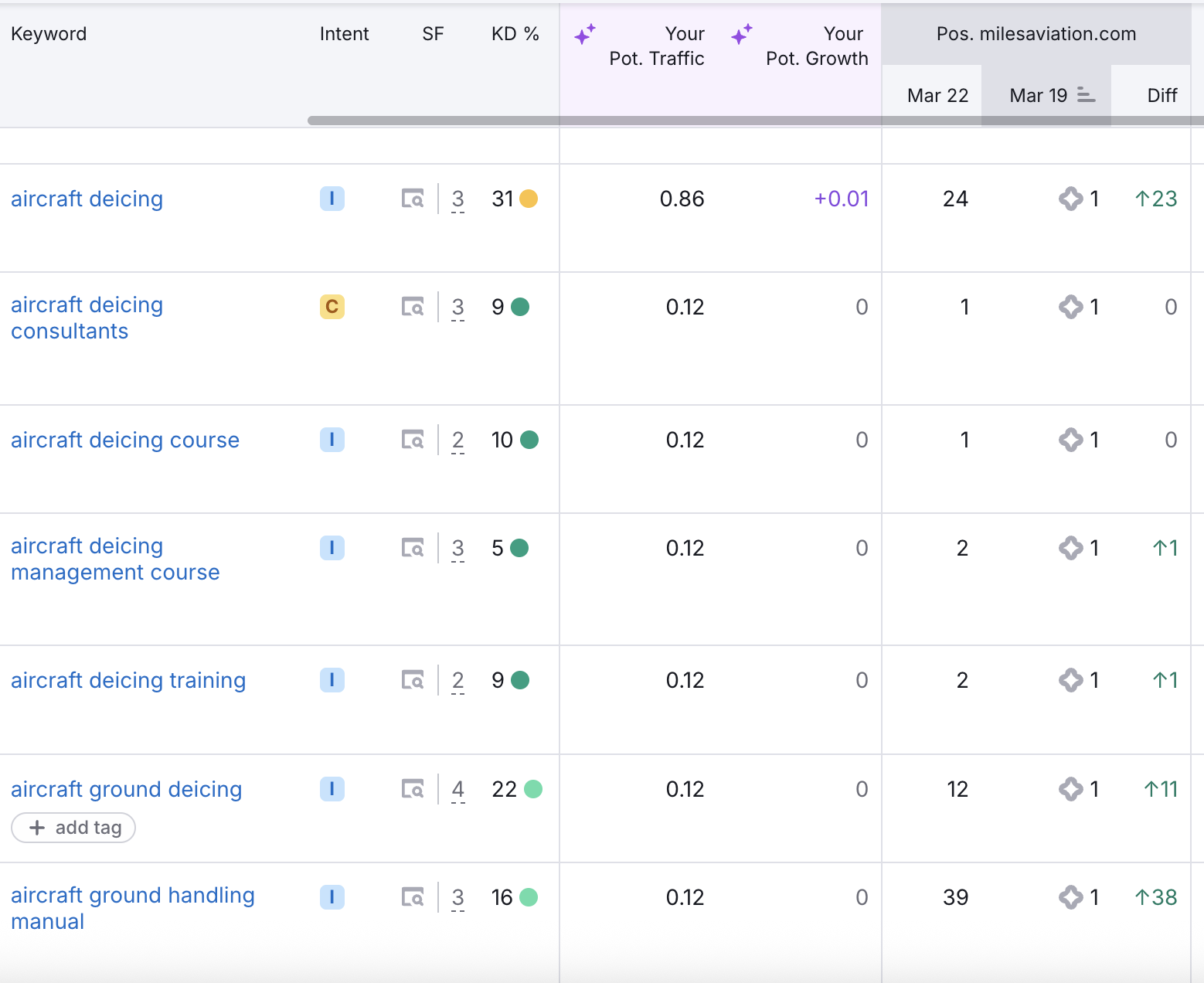Open the aircraft deicing training keyword
This screenshot has height=983, width=1204.
click(x=128, y=680)
